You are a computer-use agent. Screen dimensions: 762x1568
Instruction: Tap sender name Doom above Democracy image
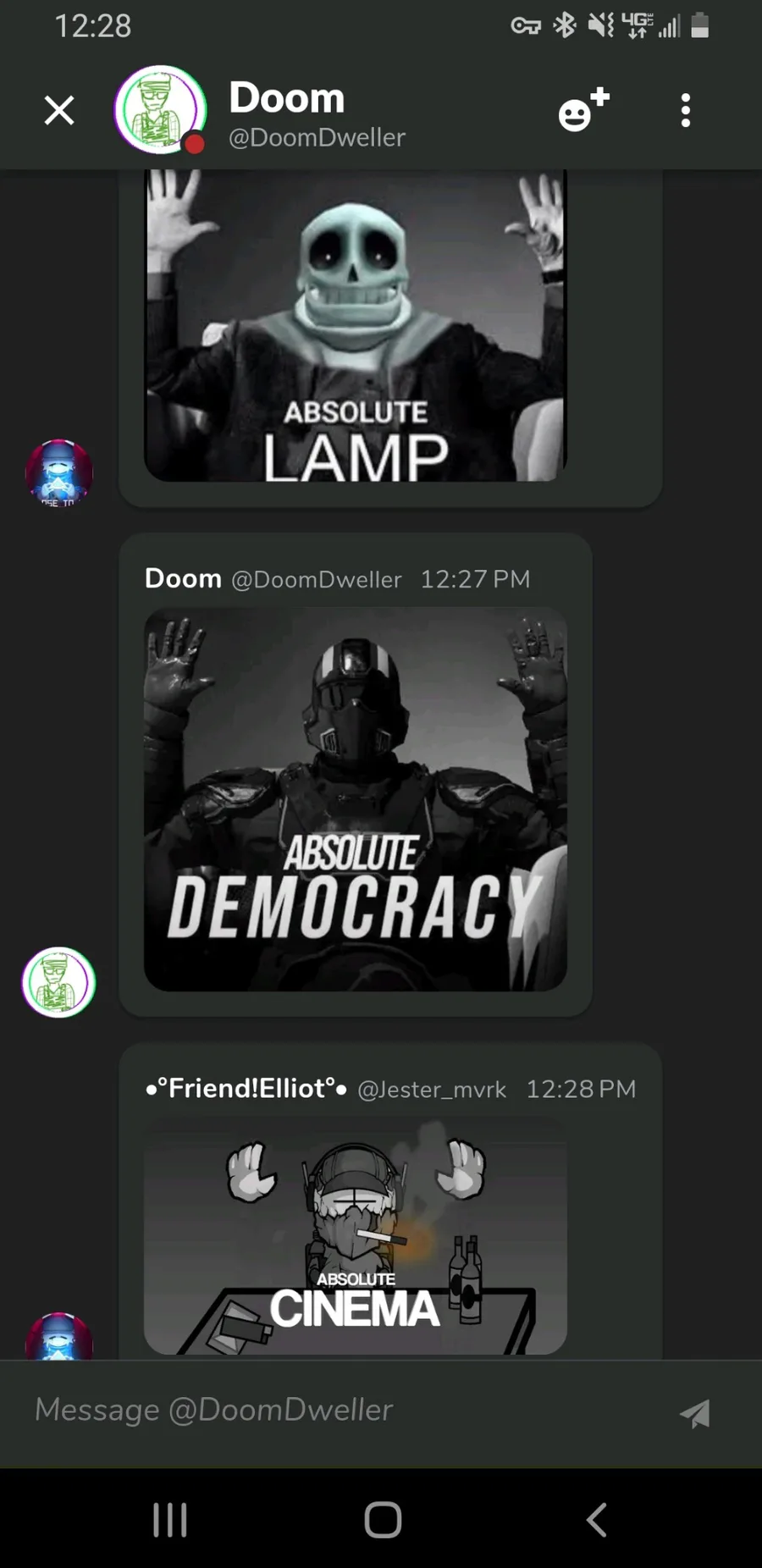coord(183,578)
